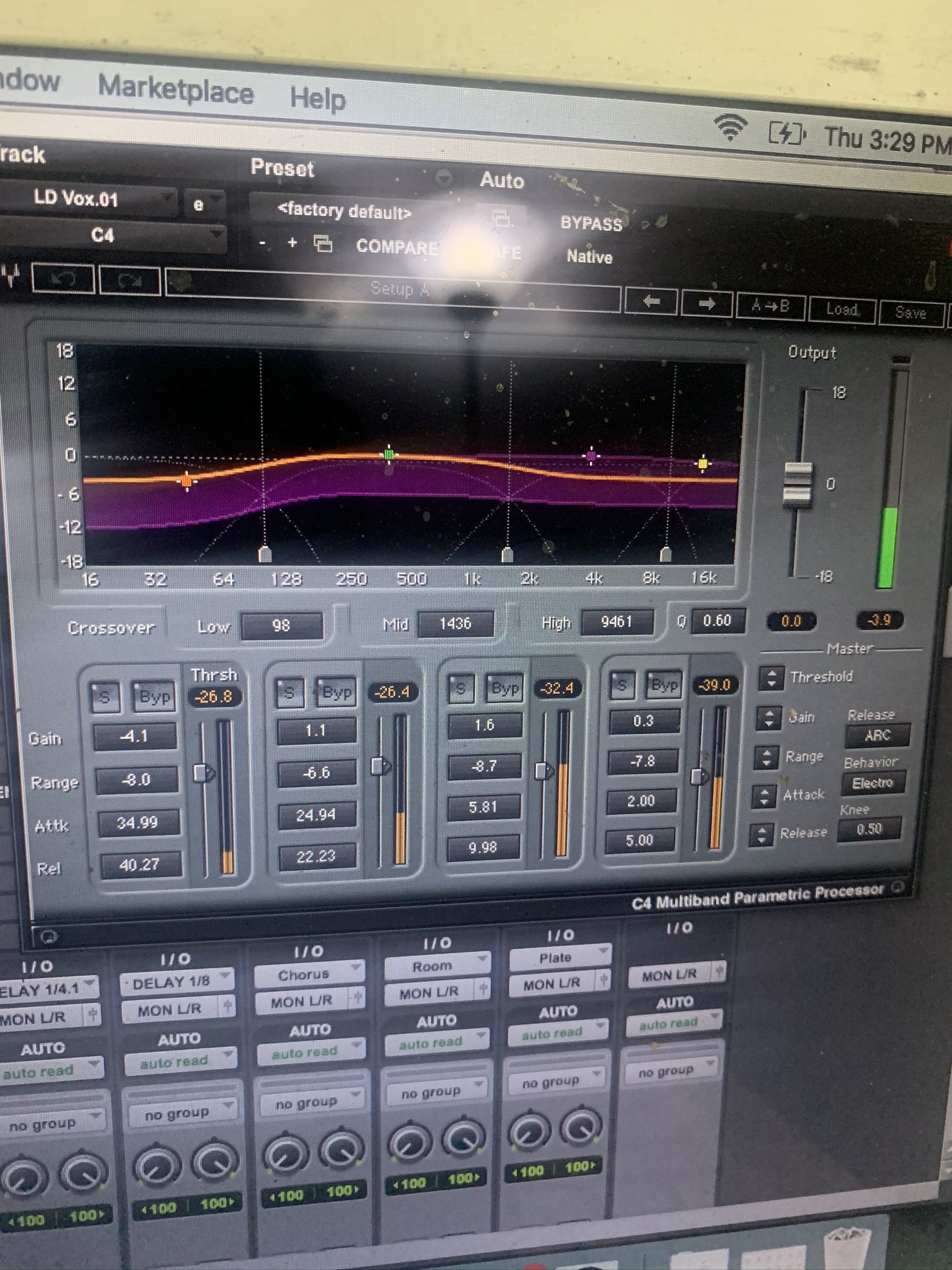This screenshot has height=1270, width=952.
Task: Click the high crossover handle near 8k
Action: point(665,553)
